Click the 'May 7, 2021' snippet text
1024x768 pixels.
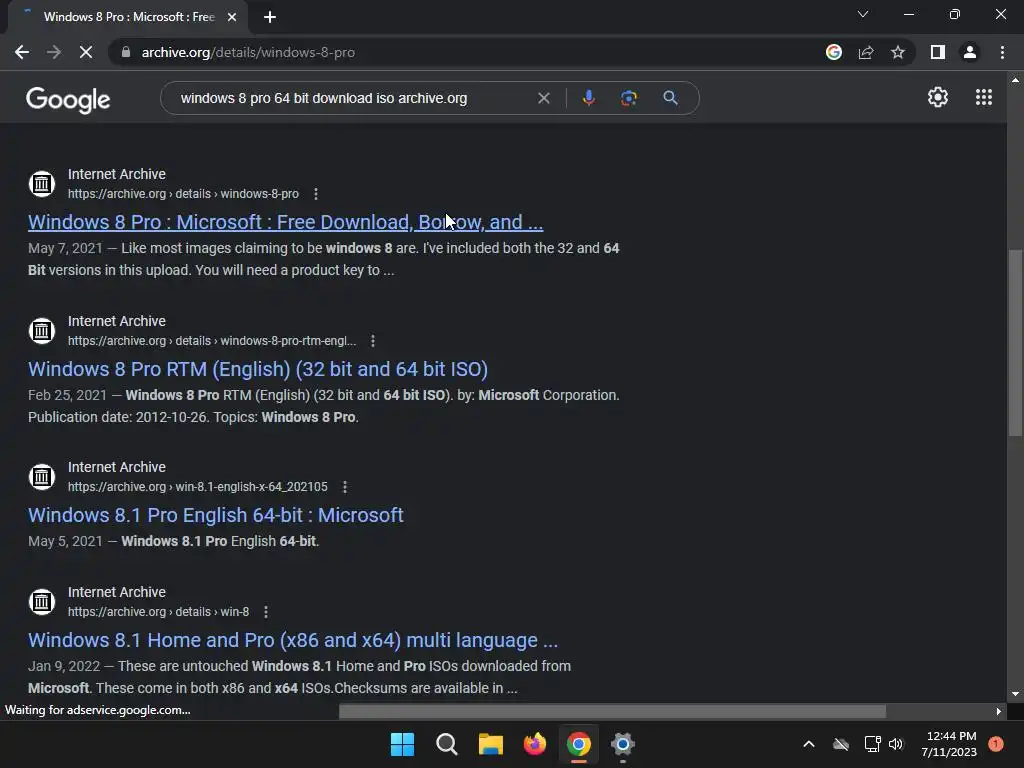coord(65,248)
